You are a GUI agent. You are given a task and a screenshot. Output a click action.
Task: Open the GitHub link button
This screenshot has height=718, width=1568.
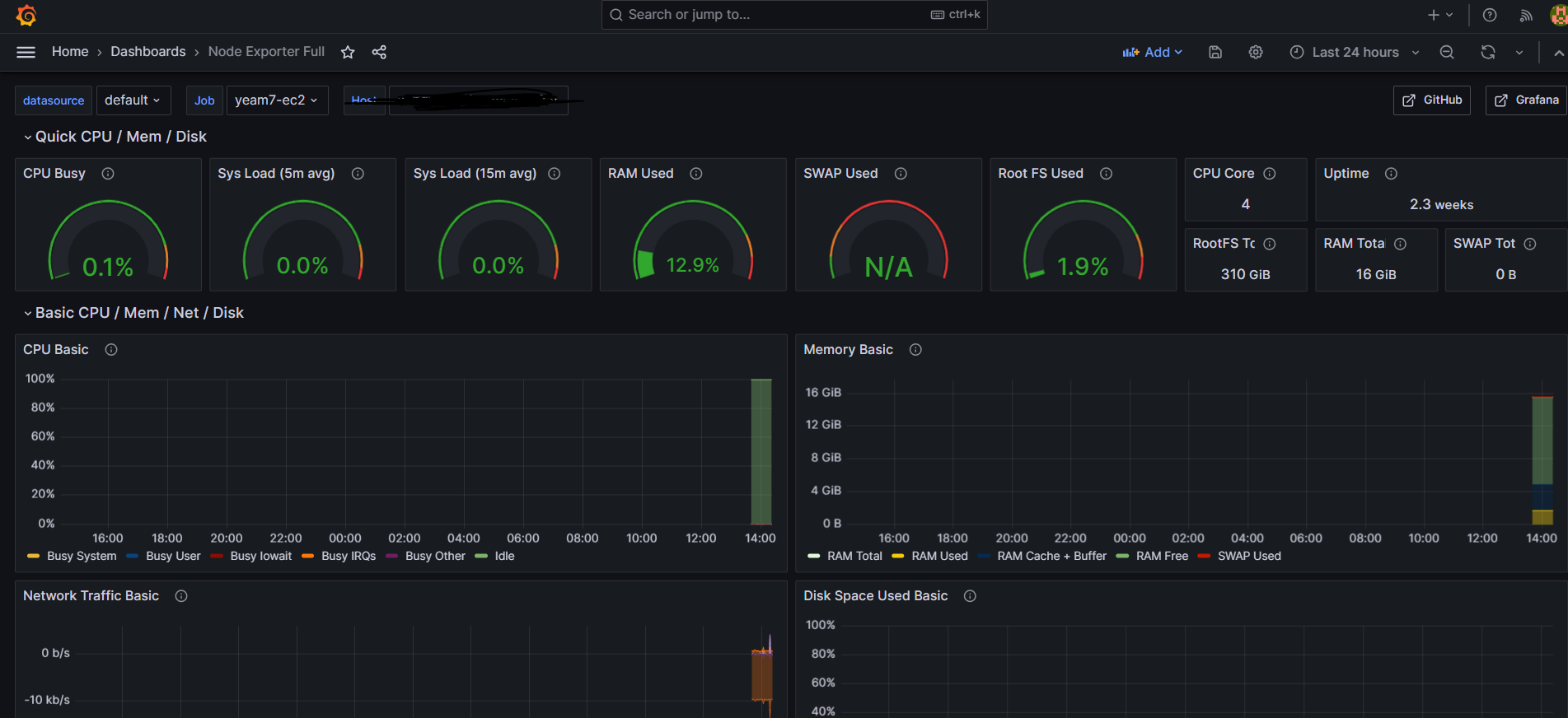[1432, 100]
